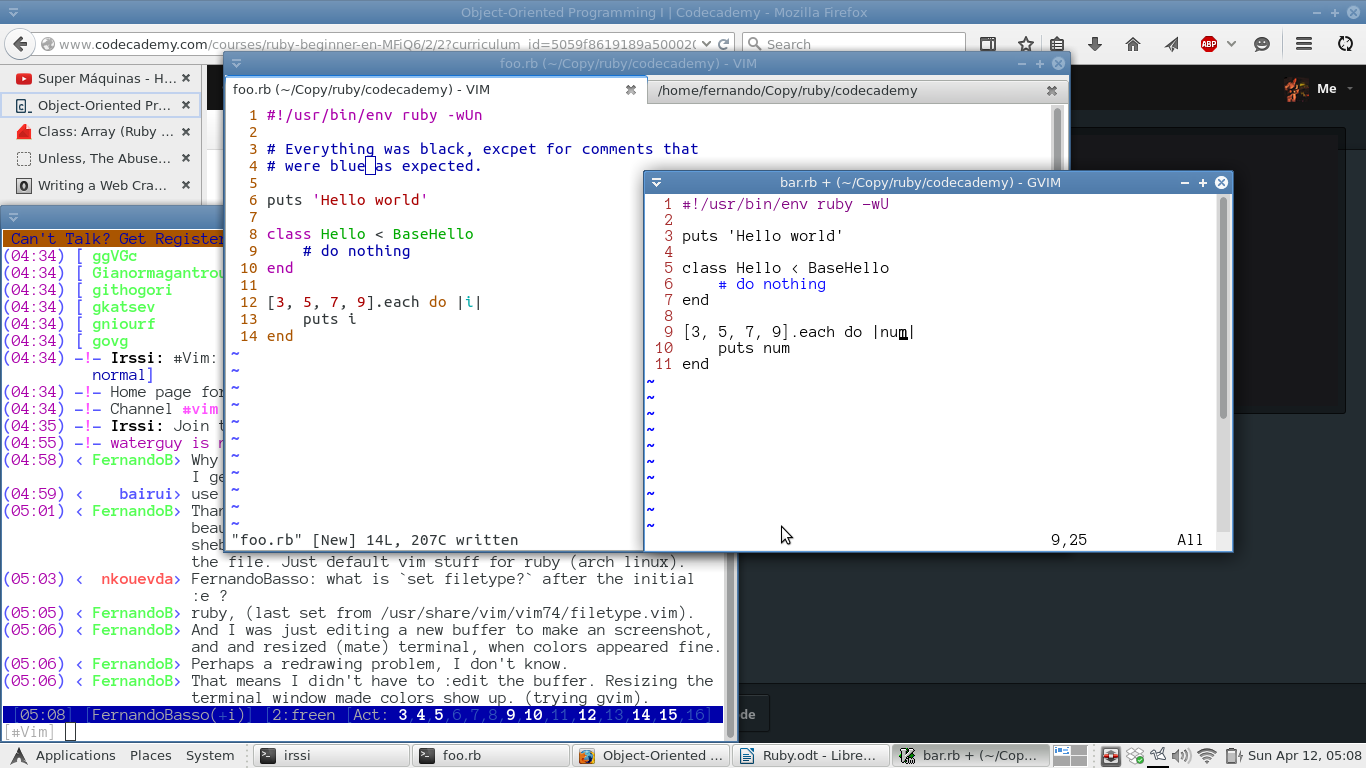Click the battery charging tray icon
Screen dimensions: 1366x768
click(1233, 756)
